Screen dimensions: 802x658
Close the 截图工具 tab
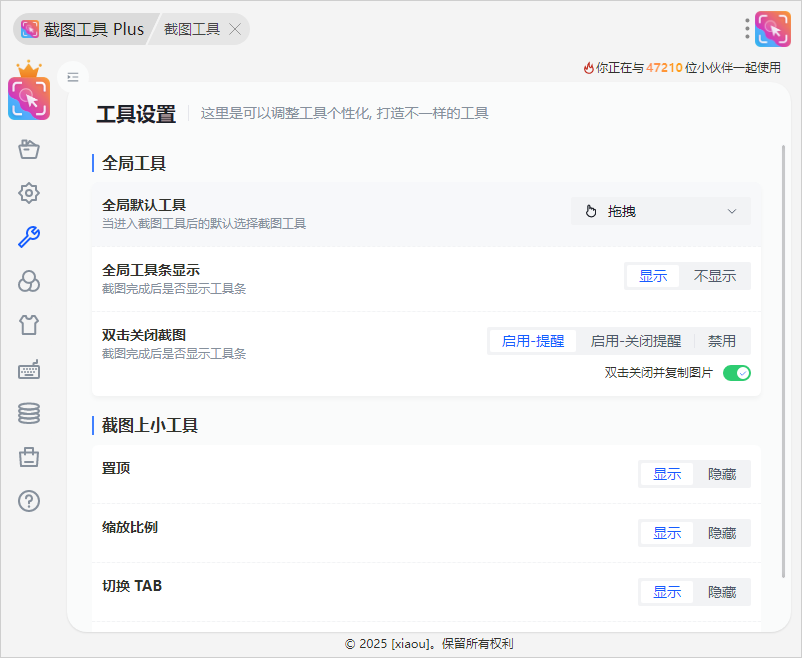tap(235, 29)
